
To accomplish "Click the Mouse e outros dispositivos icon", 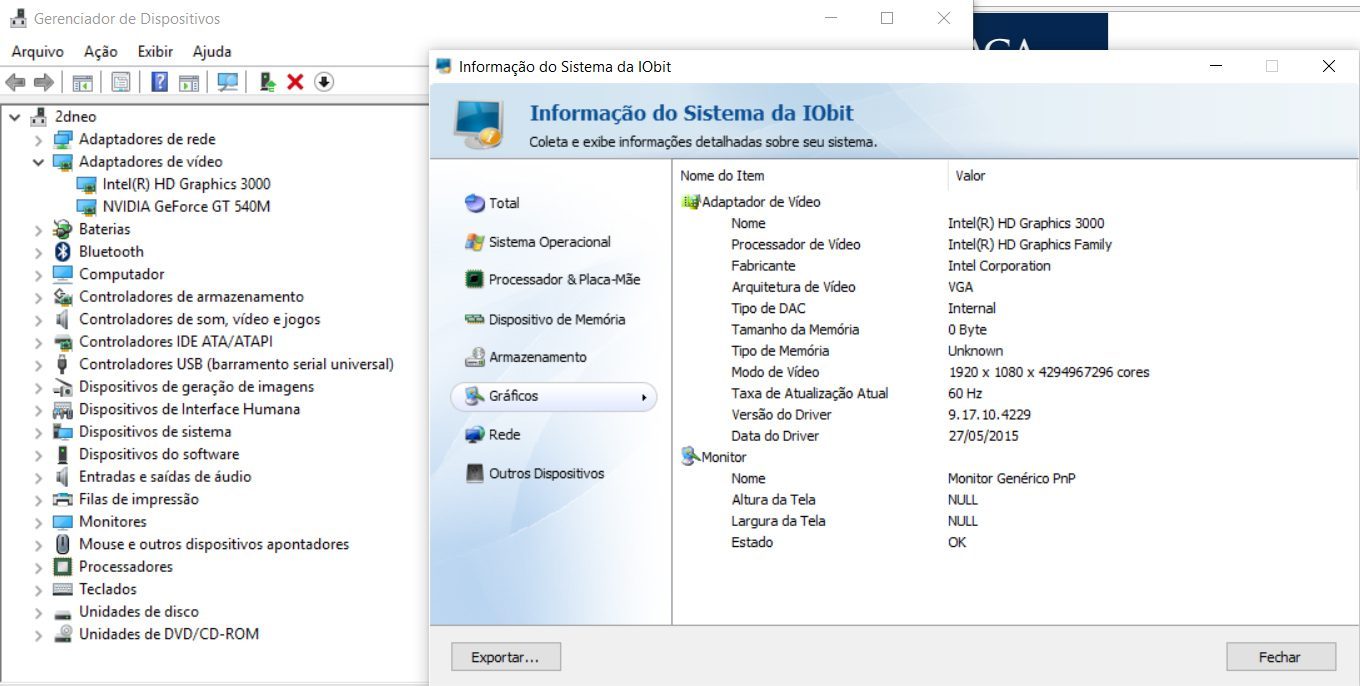I will [63, 544].
